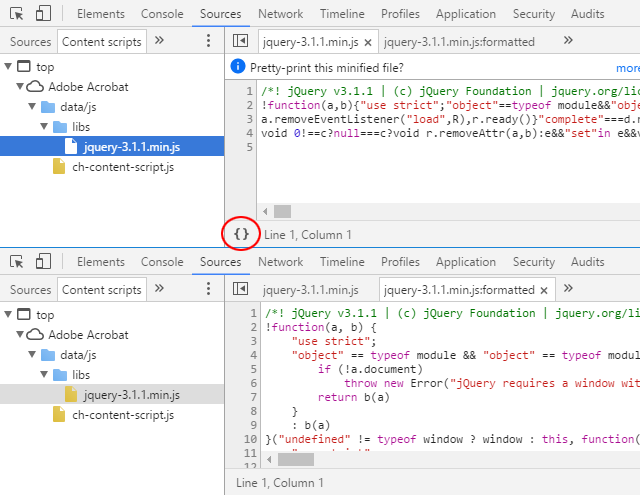This screenshot has height=495, width=640.
Task: Click the pretty-print braces icon in upper panel
Action: pos(241,234)
